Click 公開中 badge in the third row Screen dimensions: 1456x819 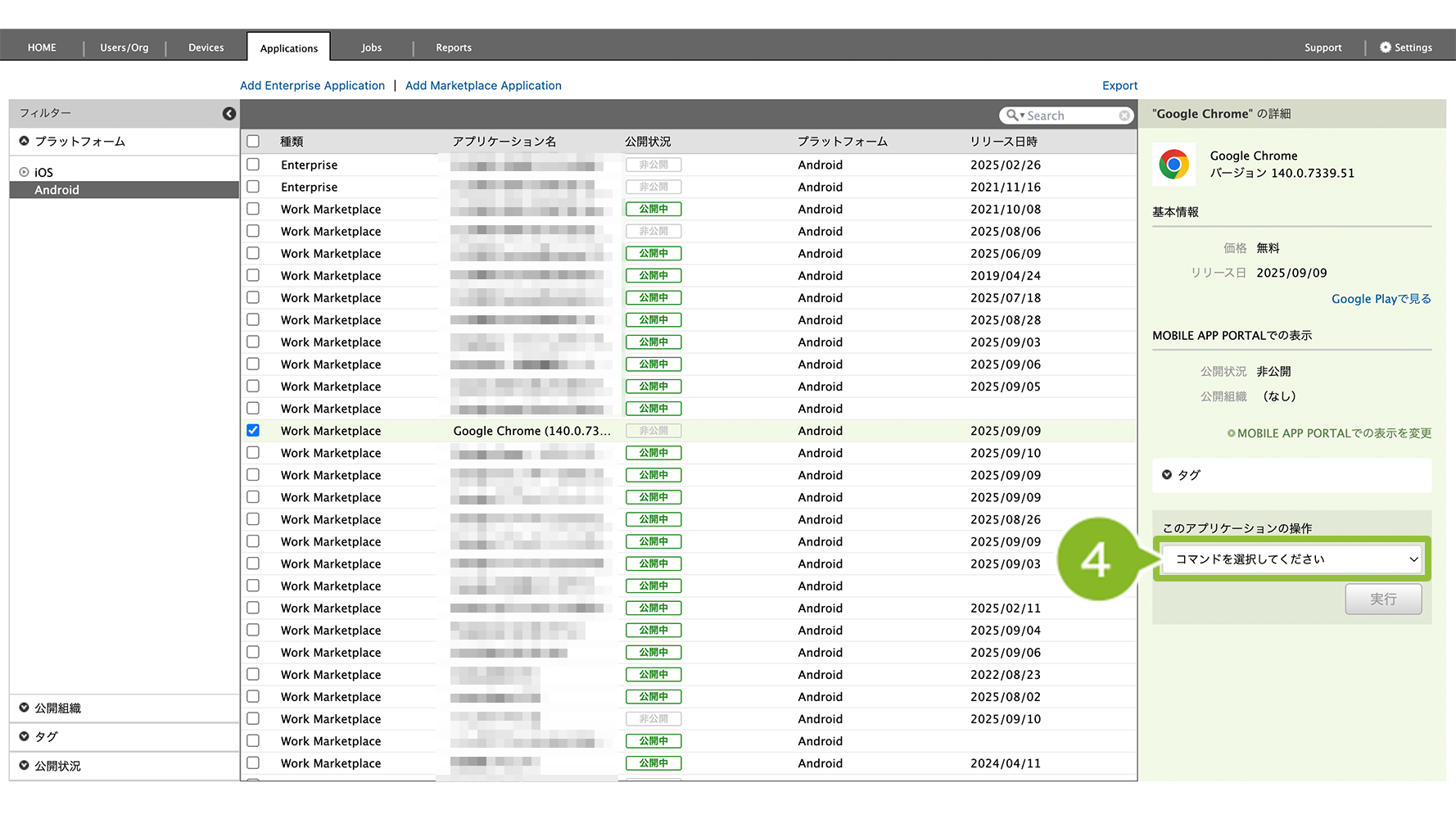click(x=653, y=209)
